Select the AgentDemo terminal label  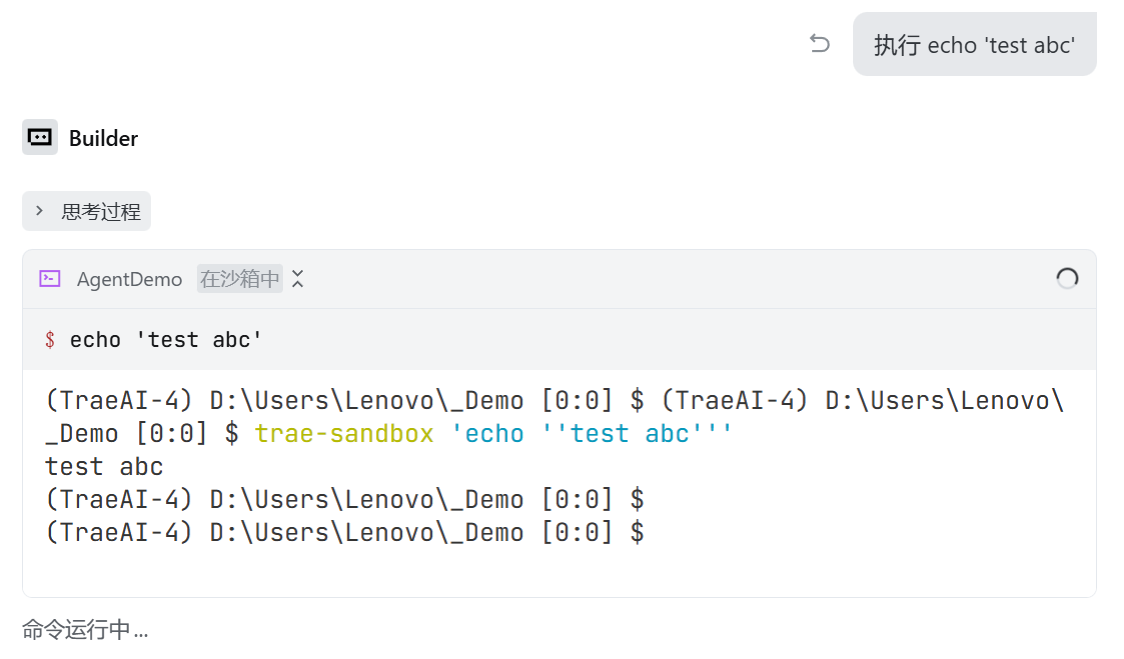point(129,279)
